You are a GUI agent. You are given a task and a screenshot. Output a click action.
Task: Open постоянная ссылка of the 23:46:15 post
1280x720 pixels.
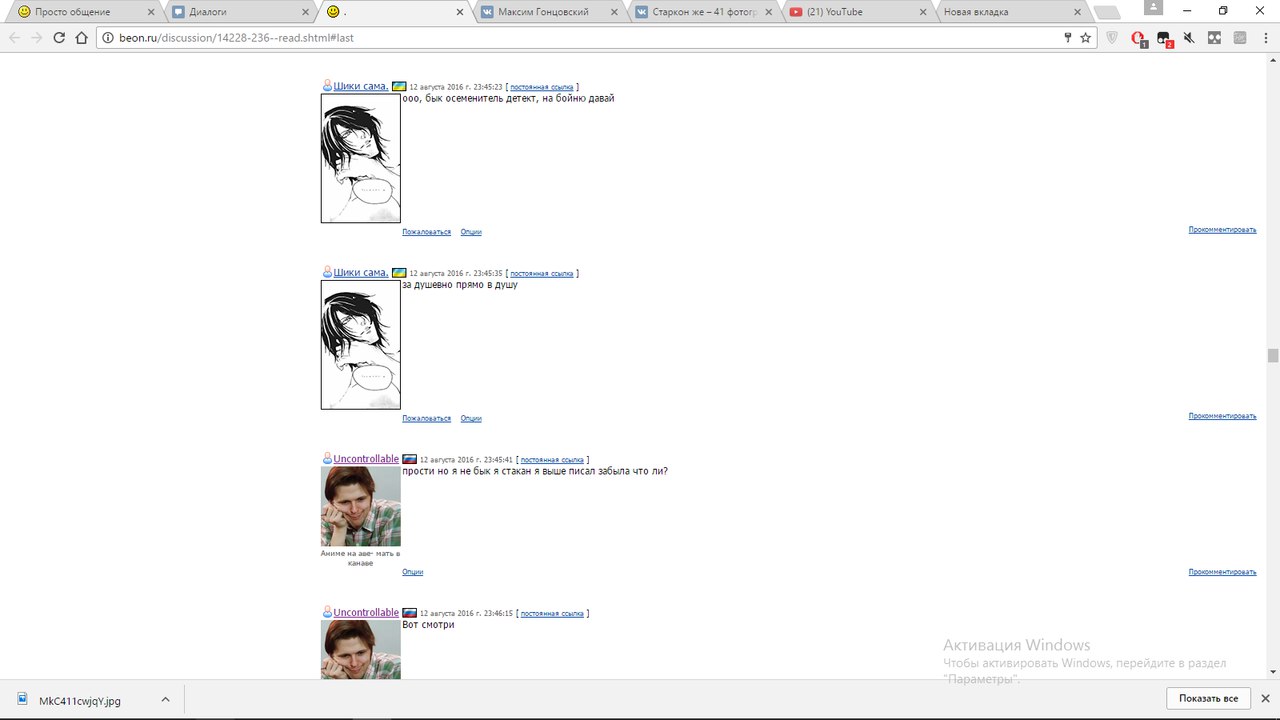[x=552, y=613]
